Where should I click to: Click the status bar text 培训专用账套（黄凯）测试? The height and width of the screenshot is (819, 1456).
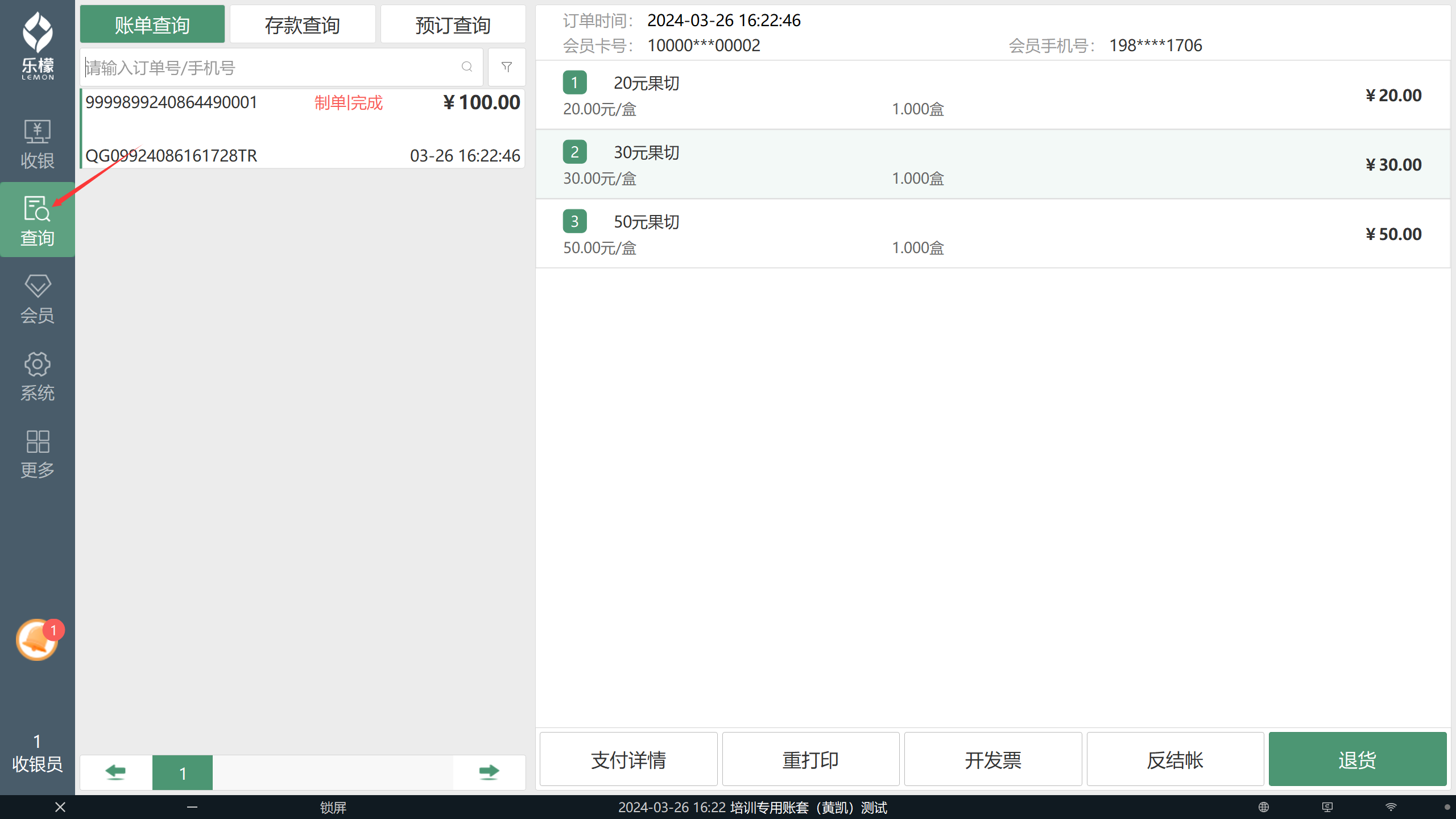(x=809, y=808)
